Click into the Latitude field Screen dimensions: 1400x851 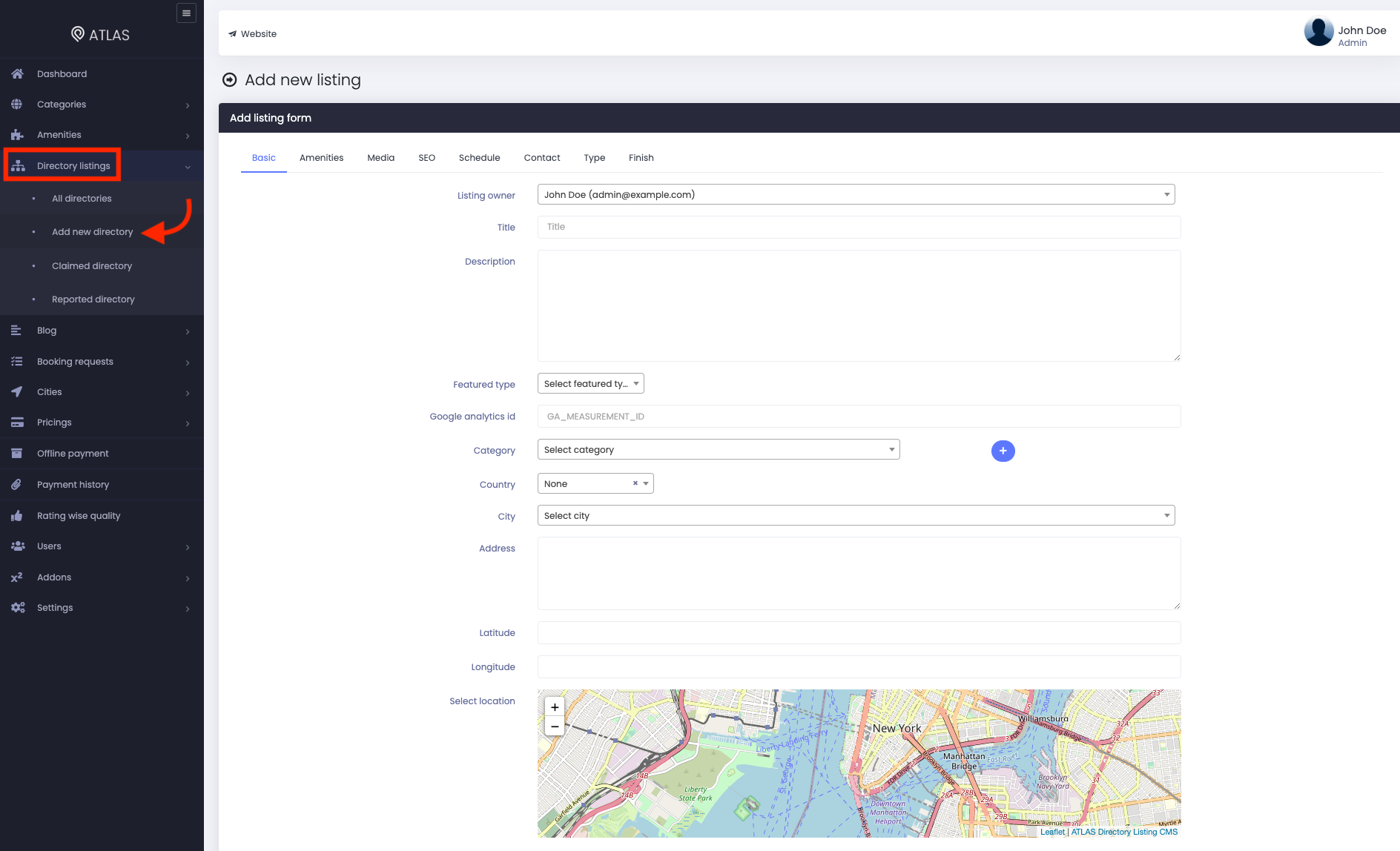(859, 632)
